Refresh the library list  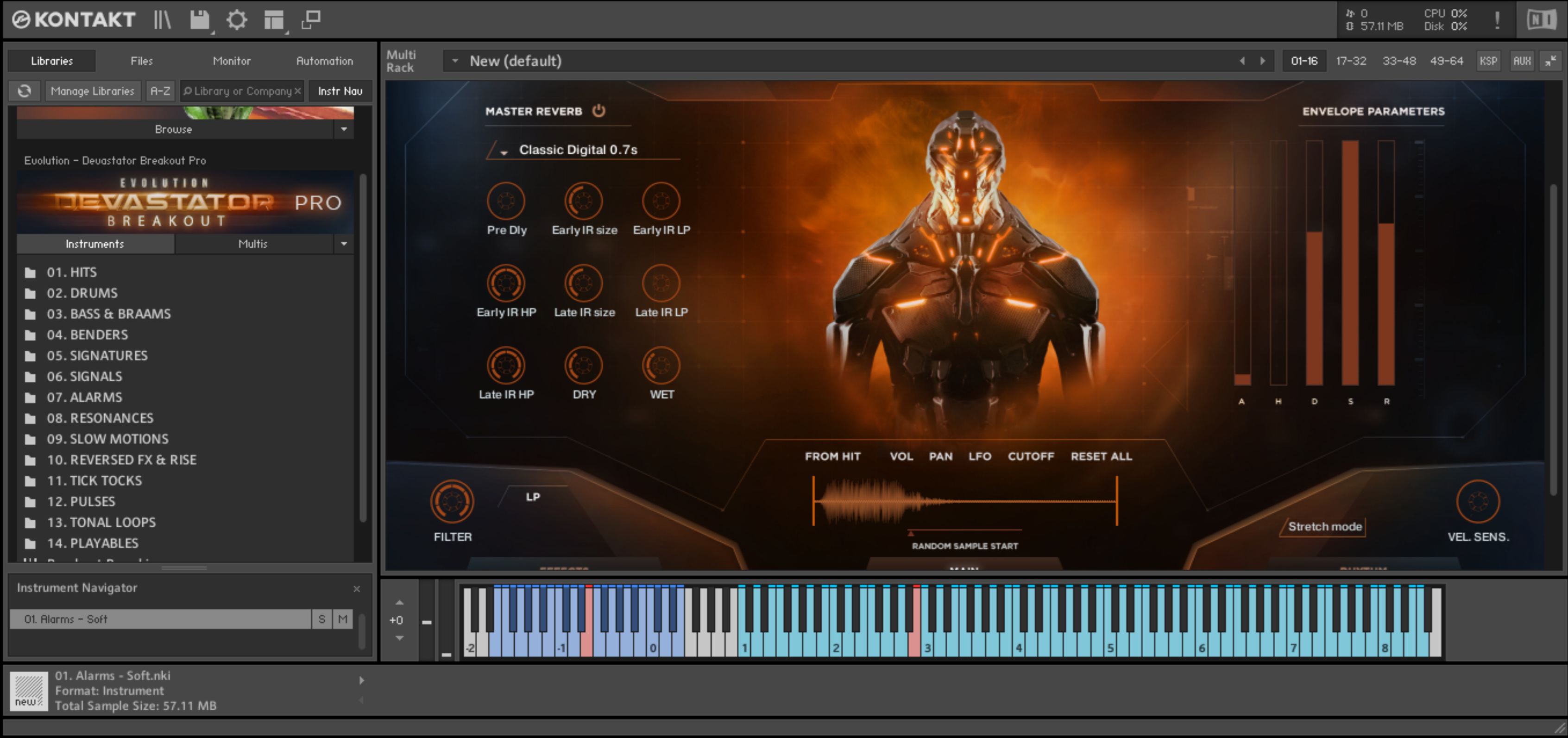coord(25,91)
